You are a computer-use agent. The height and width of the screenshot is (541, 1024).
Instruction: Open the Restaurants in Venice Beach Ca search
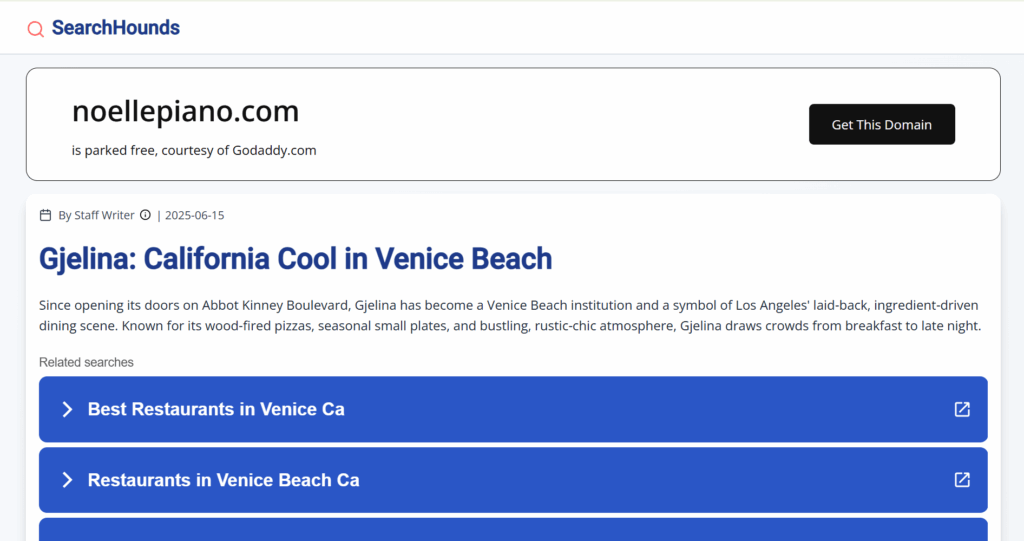pos(513,480)
